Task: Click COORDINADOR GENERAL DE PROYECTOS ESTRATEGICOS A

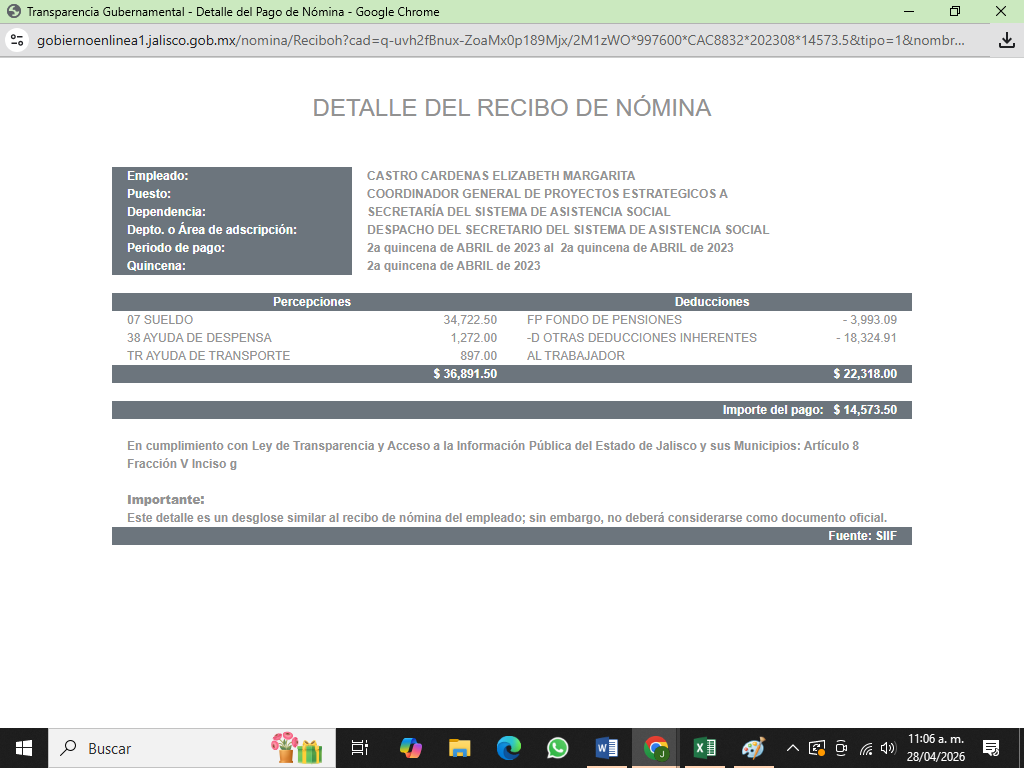Action: pos(547,194)
